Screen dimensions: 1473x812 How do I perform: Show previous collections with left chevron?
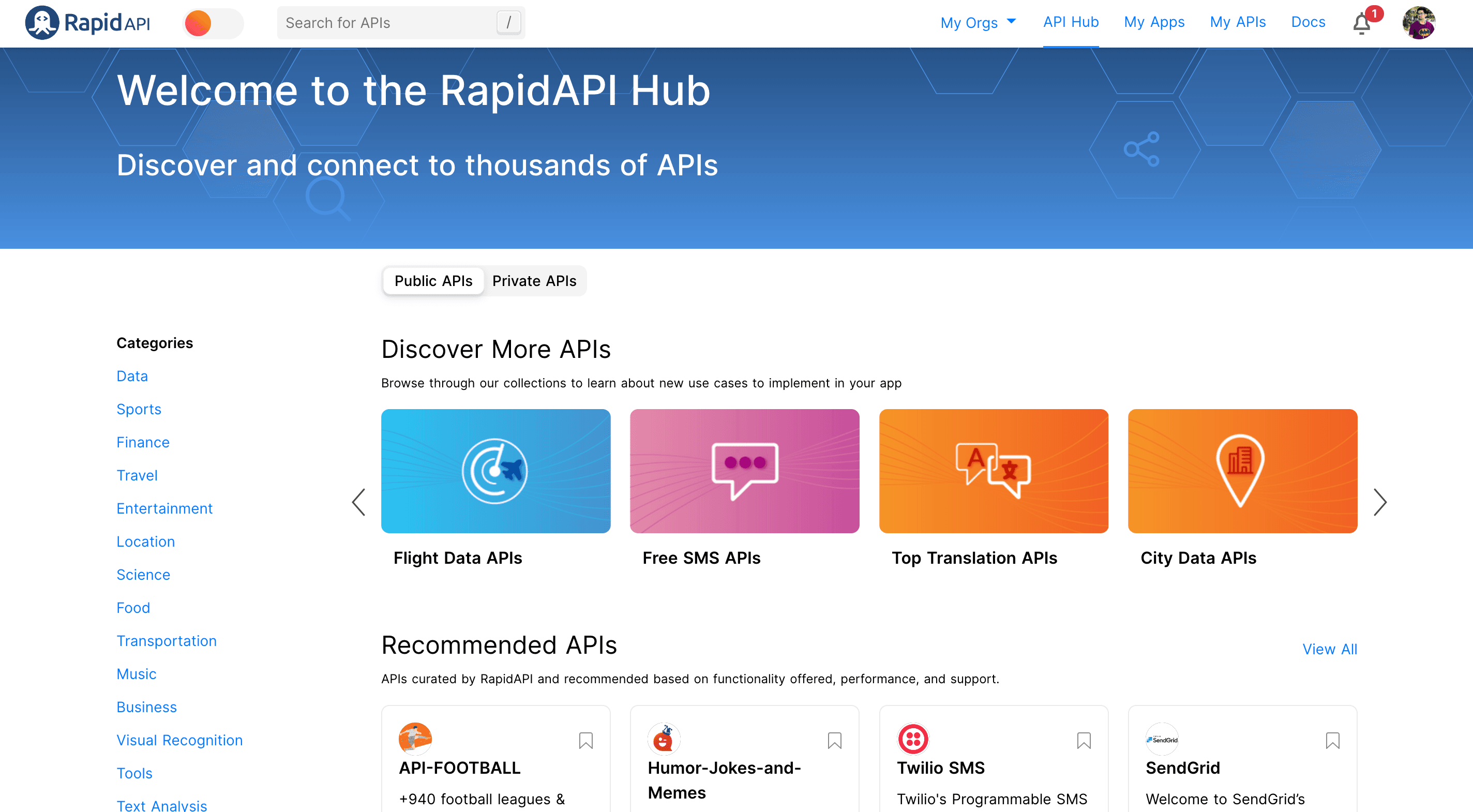(358, 502)
